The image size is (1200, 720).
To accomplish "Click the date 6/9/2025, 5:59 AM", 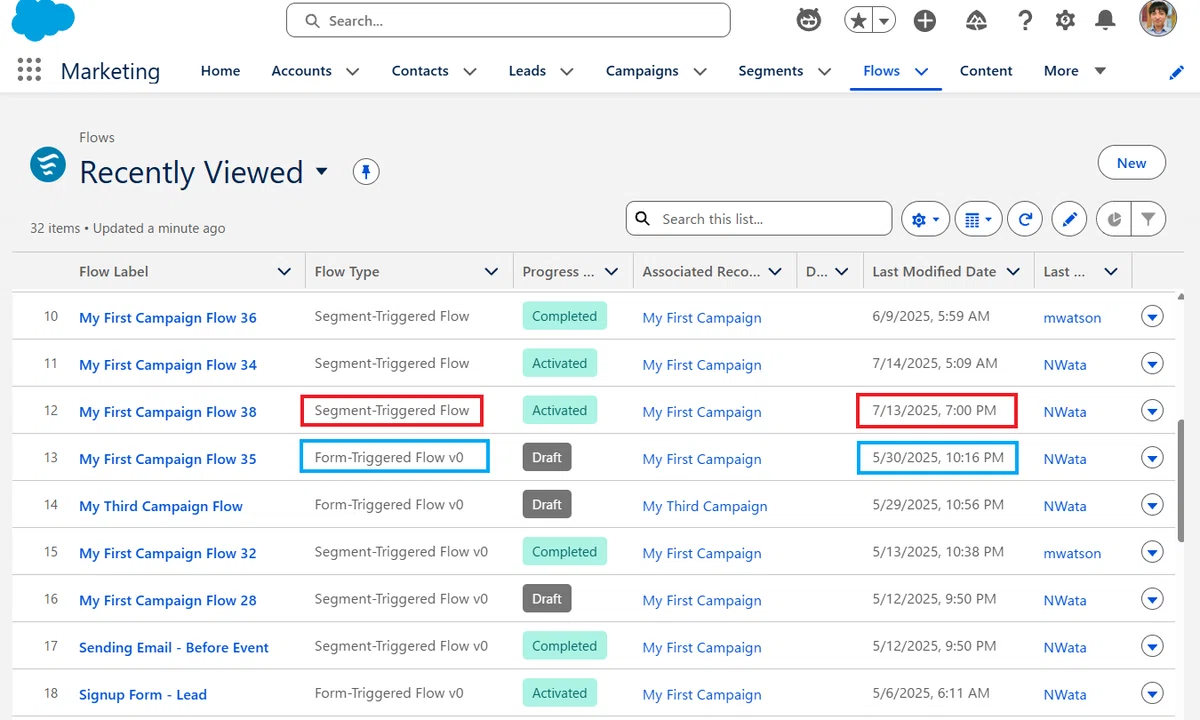I will [931, 316].
